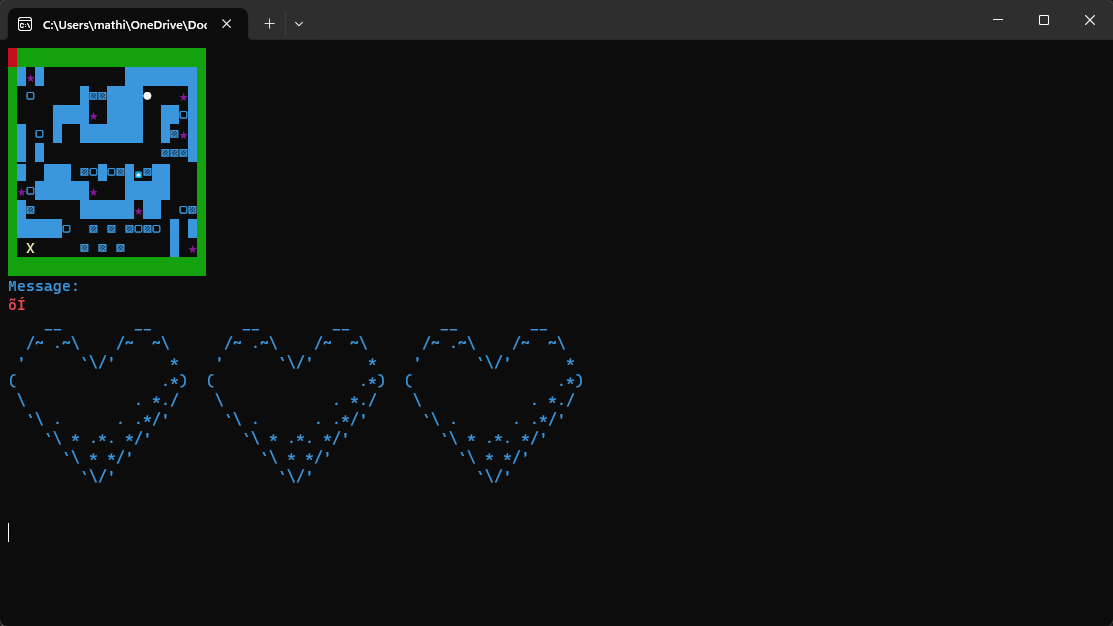The width and height of the screenshot is (1113, 626).
Task: Open the new tab dropdown chevron
Action: click(x=298, y=23)
